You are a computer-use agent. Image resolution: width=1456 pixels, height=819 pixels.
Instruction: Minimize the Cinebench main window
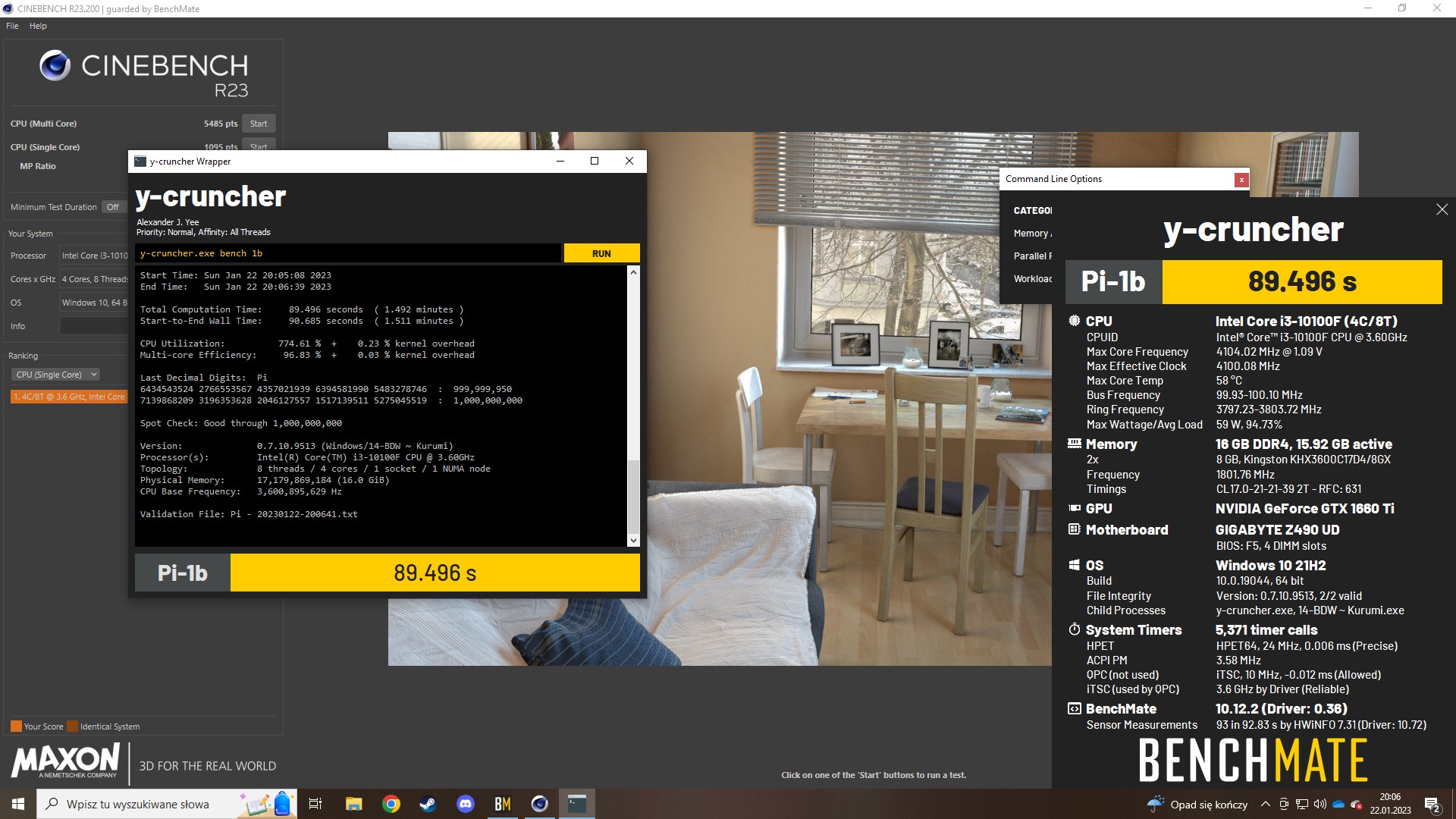click(x=1368, y=8)
